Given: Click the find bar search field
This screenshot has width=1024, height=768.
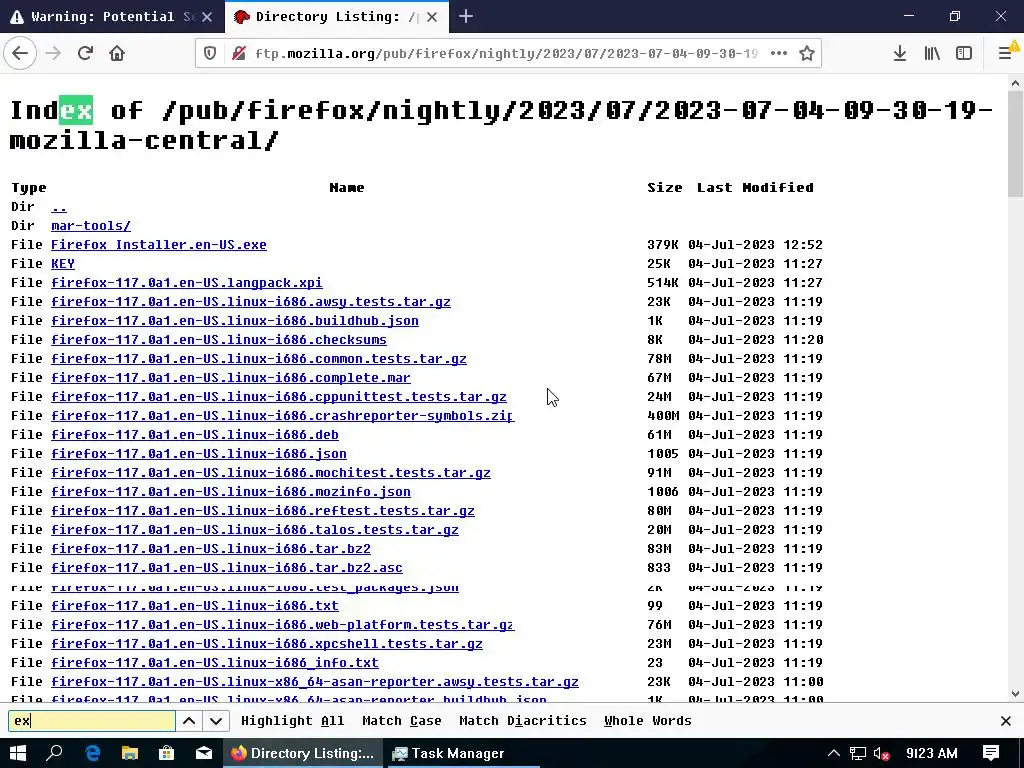Looking at the screenshot, I should click(92, 720).
